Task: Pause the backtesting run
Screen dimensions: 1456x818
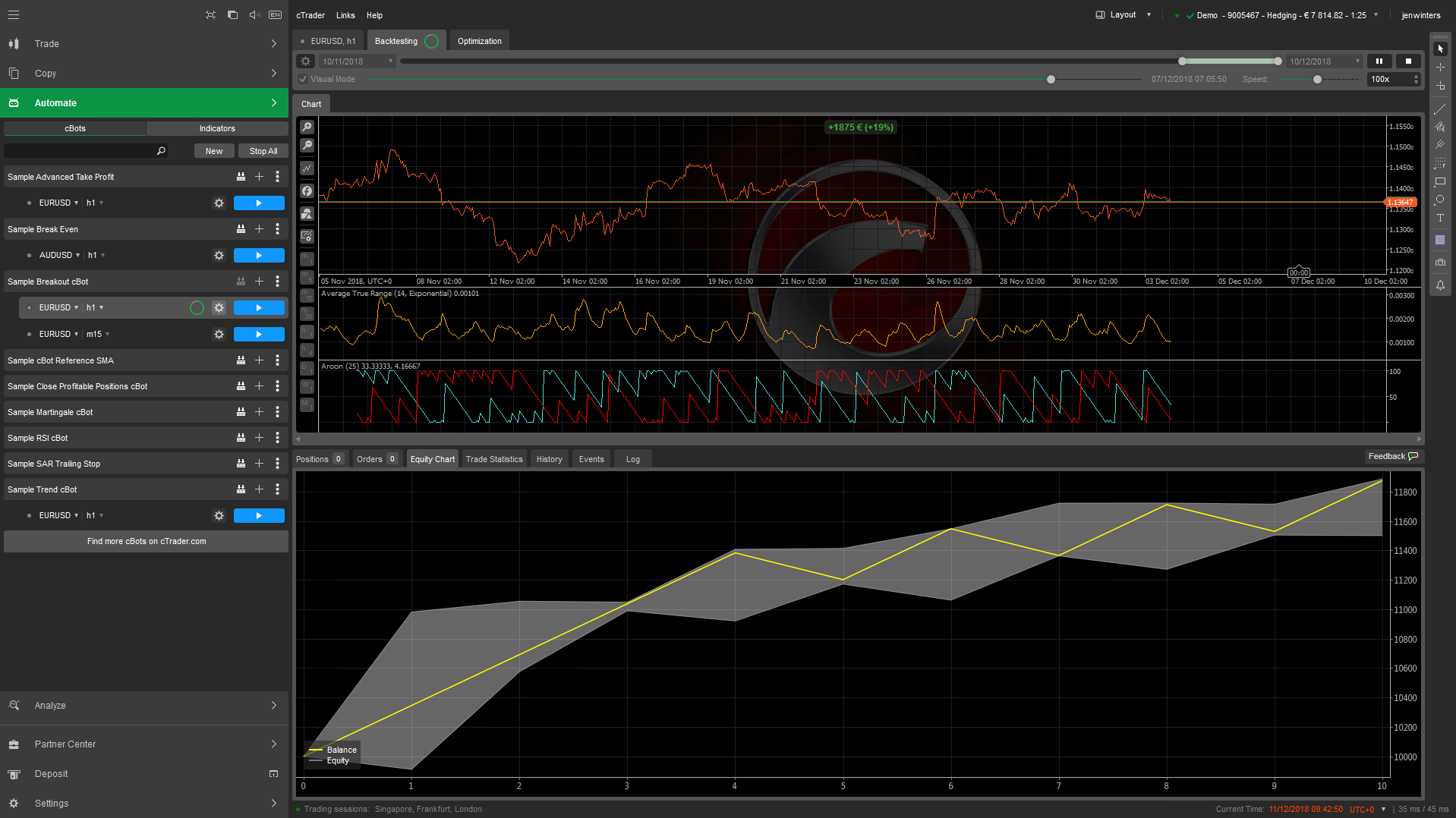Action: [1379, 61]
